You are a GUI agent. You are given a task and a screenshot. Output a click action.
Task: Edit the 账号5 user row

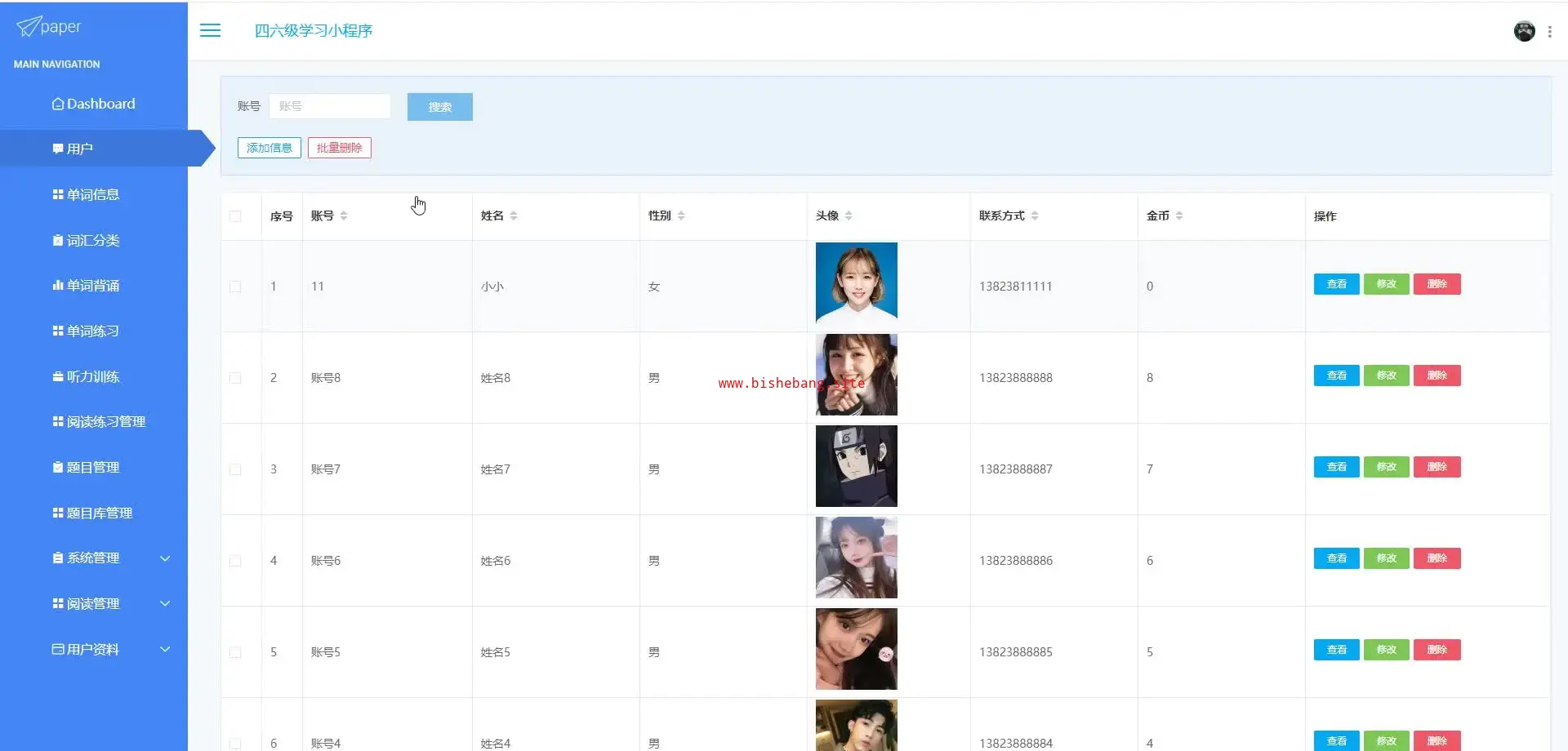(x=1387, y=650)
